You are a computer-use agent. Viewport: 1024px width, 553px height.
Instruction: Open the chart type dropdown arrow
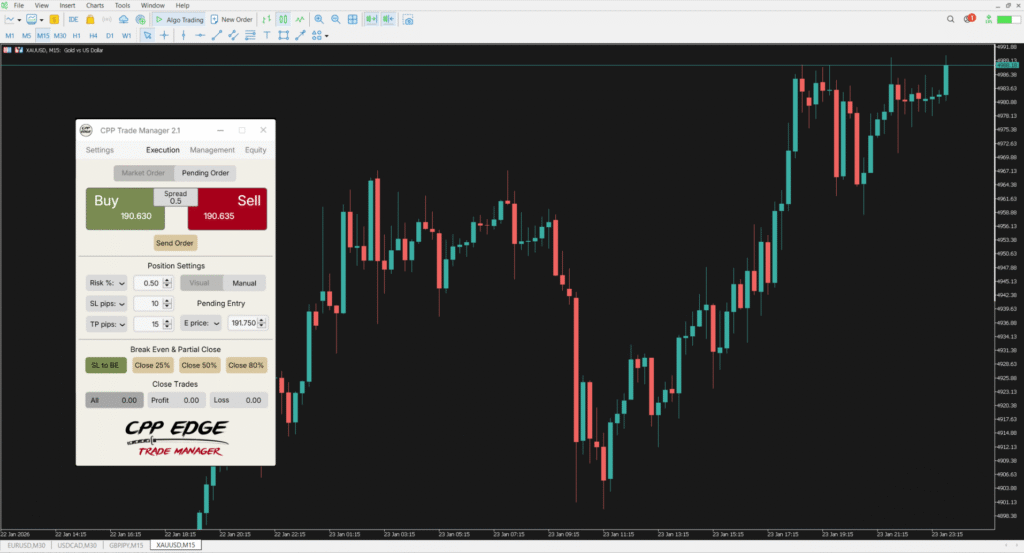(19, 20)
